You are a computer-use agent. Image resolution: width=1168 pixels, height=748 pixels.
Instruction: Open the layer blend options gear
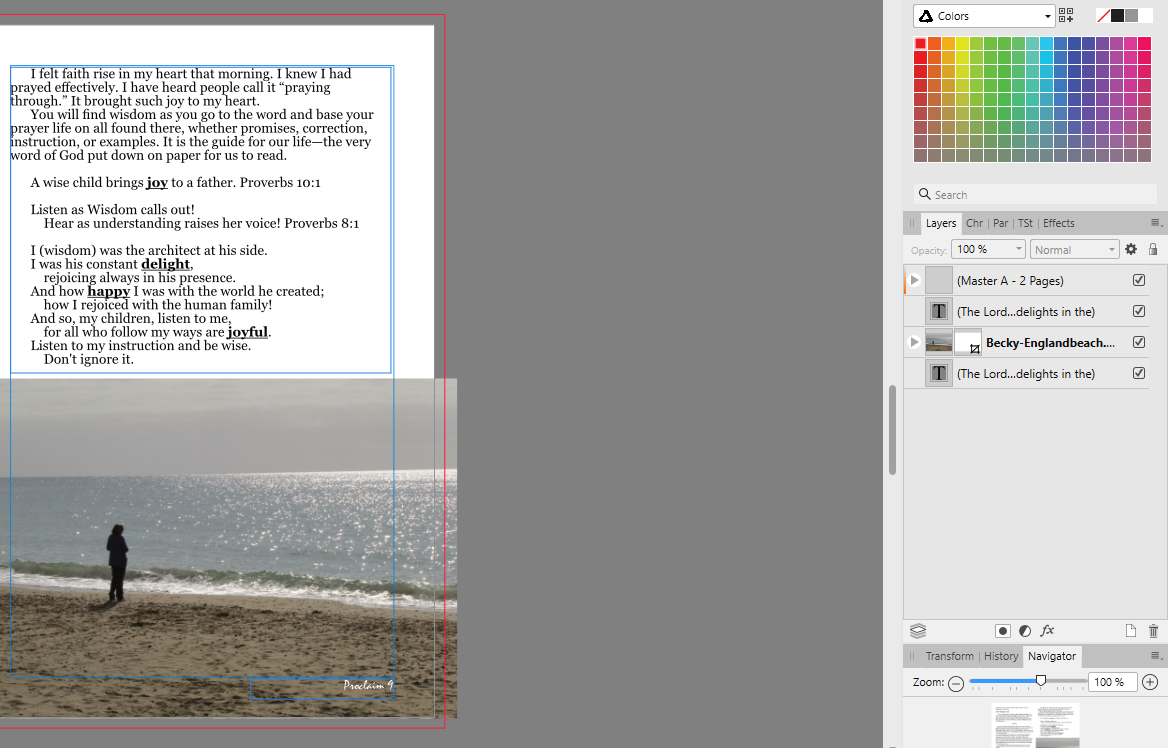pyautogui.click(x=1130, y=249)
